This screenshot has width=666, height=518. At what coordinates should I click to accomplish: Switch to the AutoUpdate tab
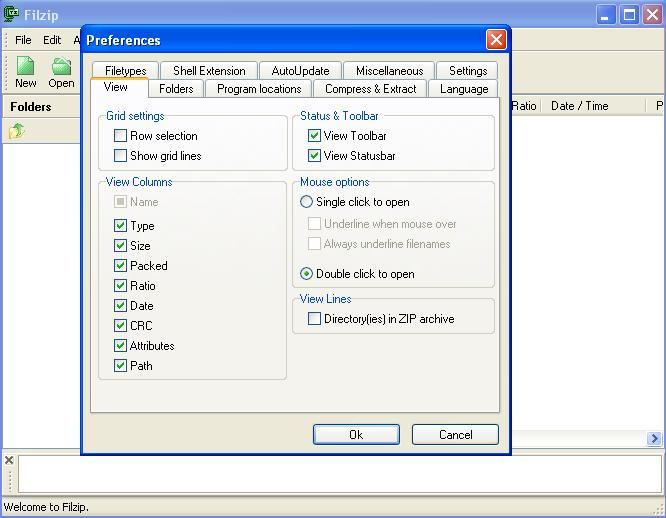[300, 70]
